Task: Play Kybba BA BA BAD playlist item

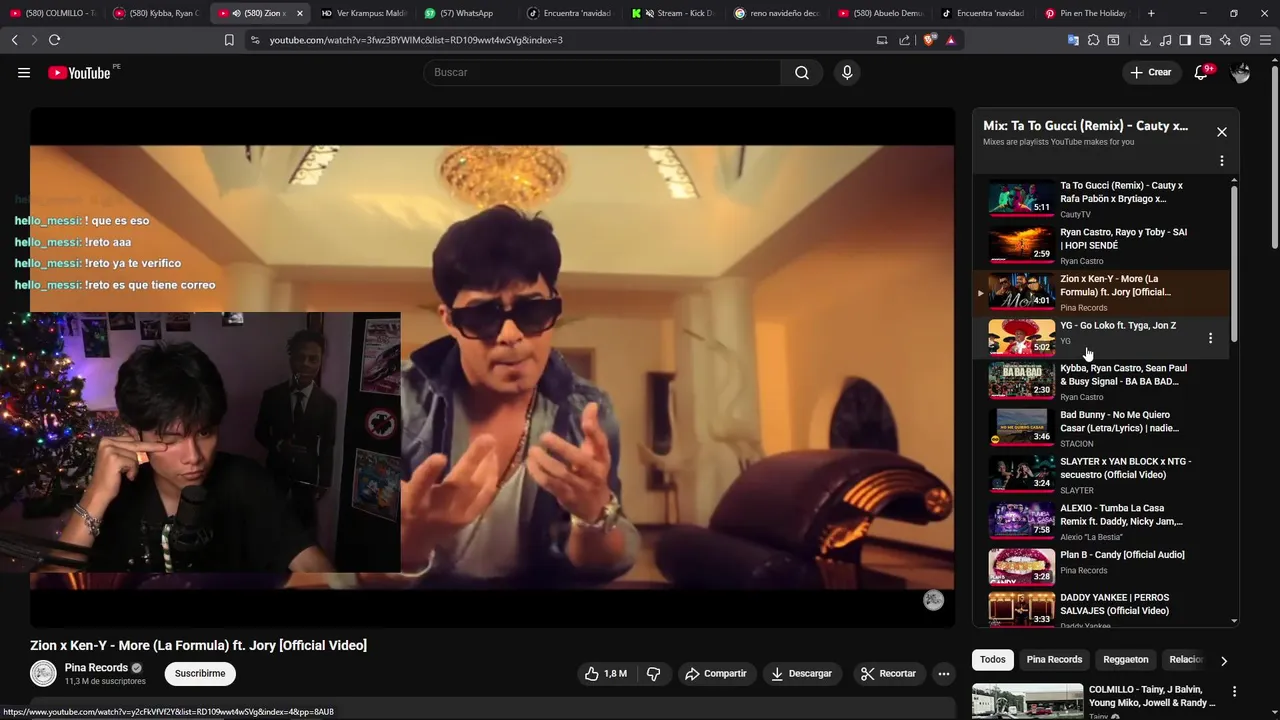Action: (x=1100, y=382)
